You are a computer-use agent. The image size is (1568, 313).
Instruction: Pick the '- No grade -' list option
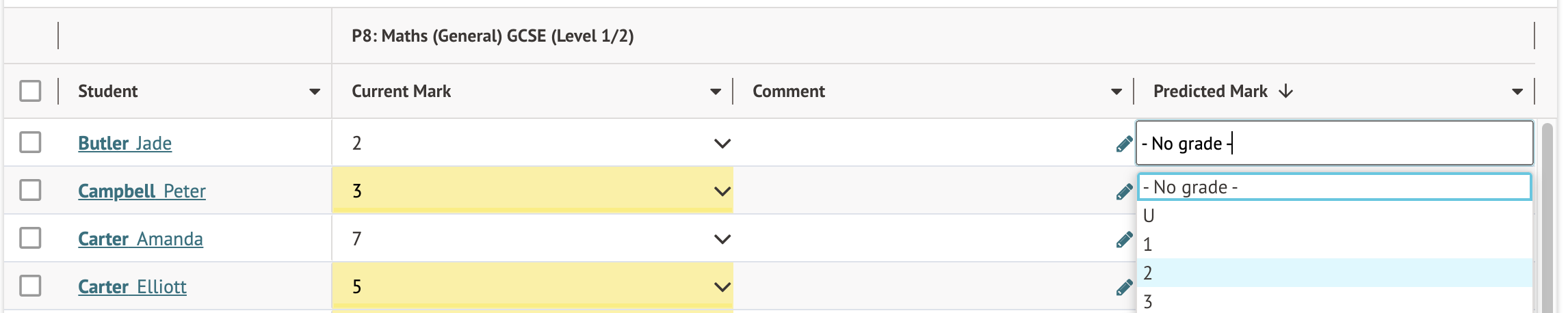[x=1190, y=187]
